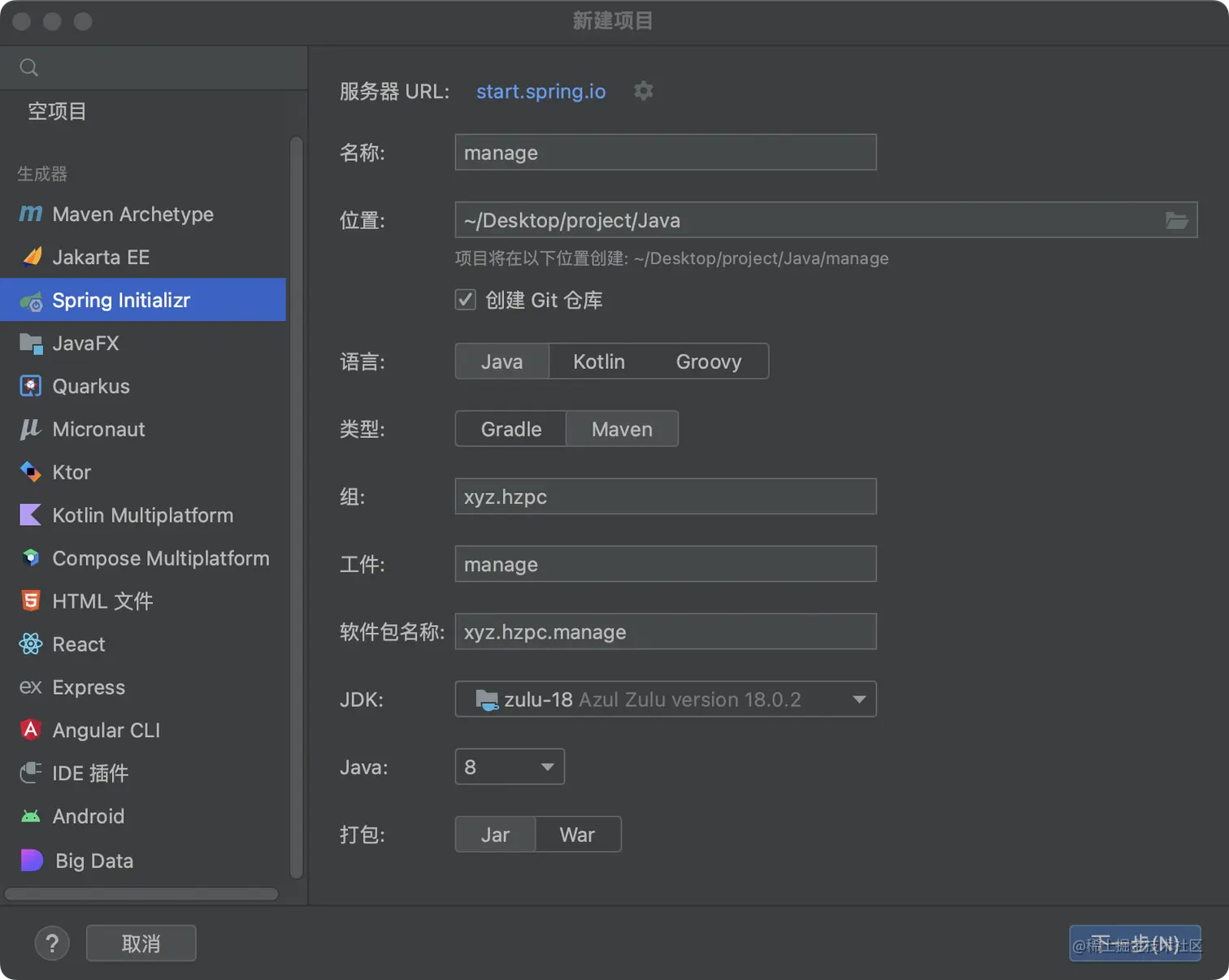Click the Compose Multiplatform icon
Viewport: 1229px width, 980px height.
coord(31,558)
